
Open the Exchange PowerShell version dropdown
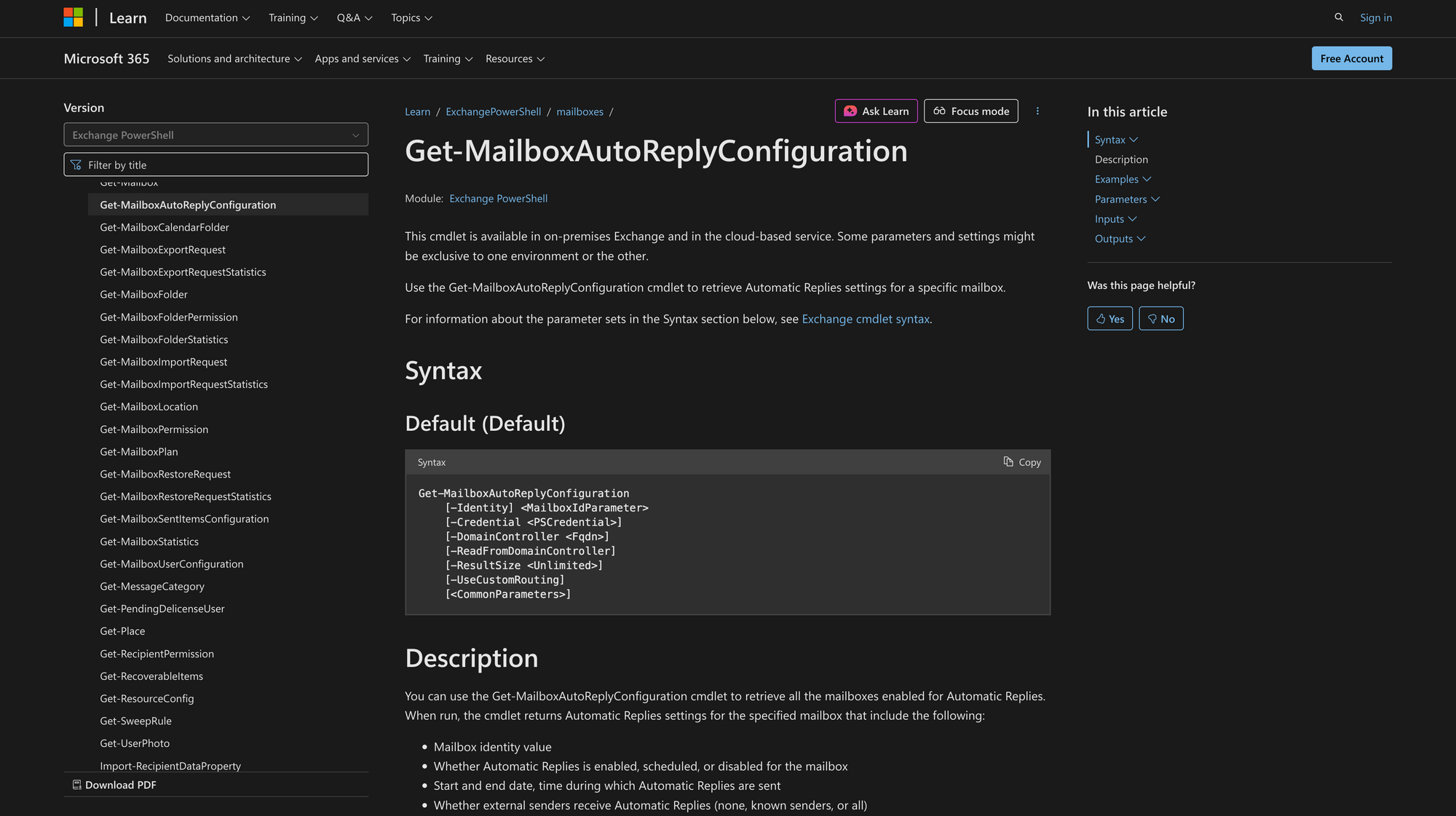pyautogui.click(x=215, y=135)
